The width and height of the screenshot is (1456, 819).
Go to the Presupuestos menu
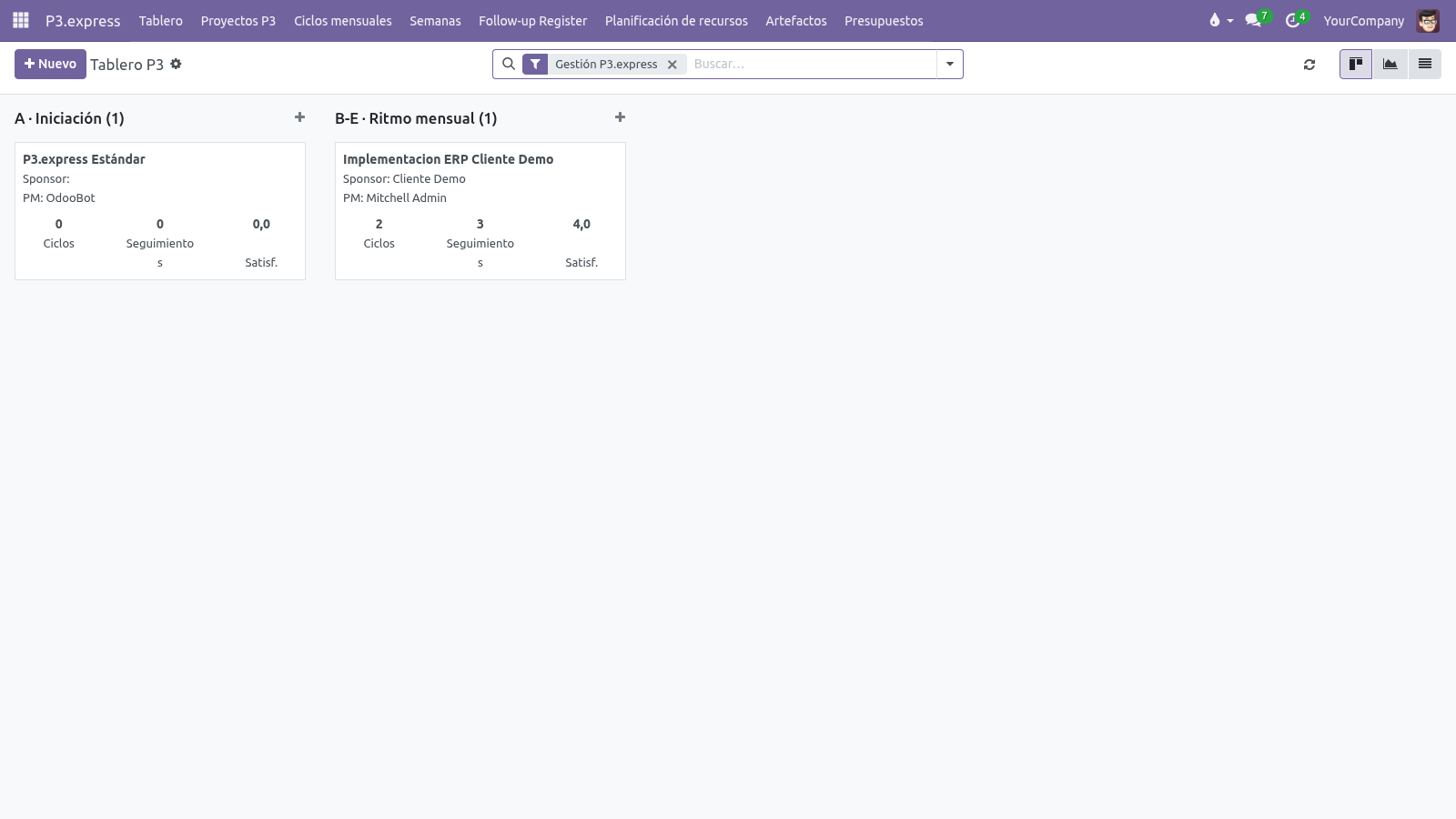pos(884,21)
